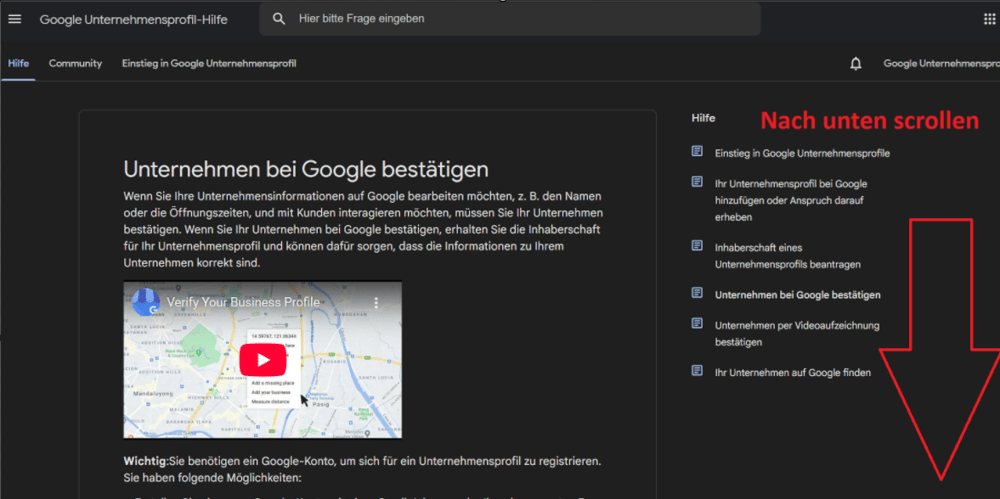The height and width of the screenshot is (499, 1000).
Task: Click the bold word Wichtig
Action: pyautogui.click(x=145, y=460)
